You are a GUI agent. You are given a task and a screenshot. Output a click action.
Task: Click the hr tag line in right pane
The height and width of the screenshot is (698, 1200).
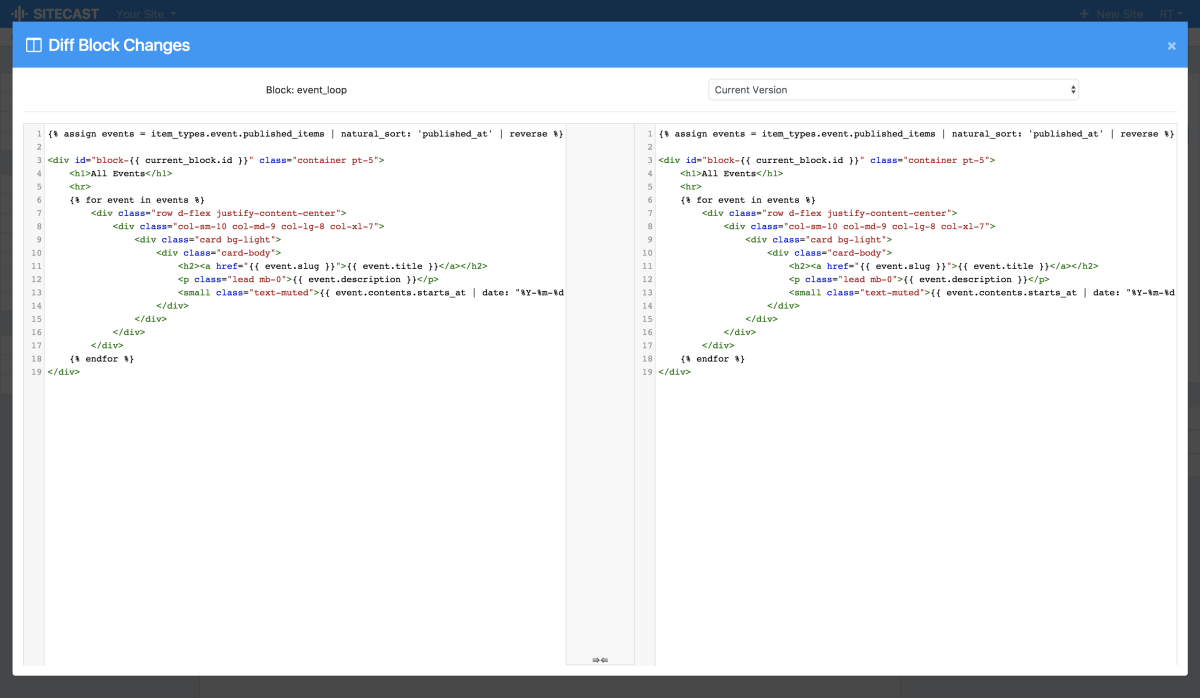click(x=690, y=186)
